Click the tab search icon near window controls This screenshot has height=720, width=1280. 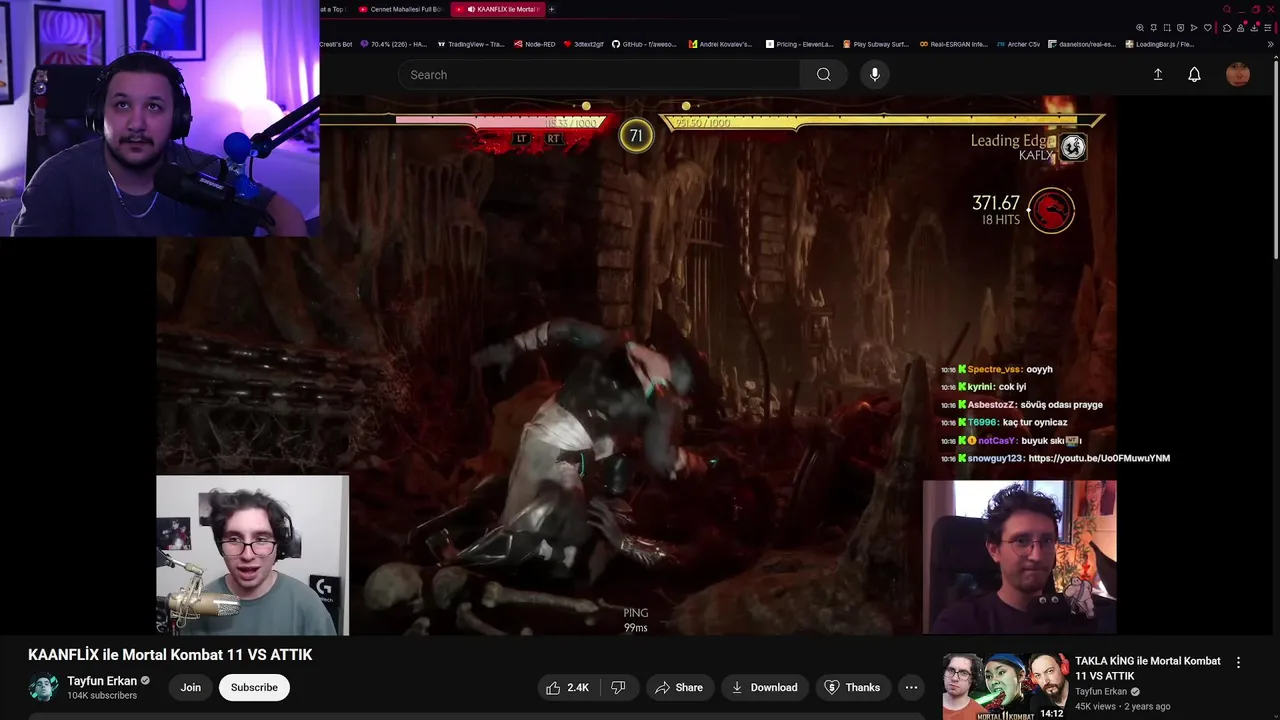point(1227,9)
